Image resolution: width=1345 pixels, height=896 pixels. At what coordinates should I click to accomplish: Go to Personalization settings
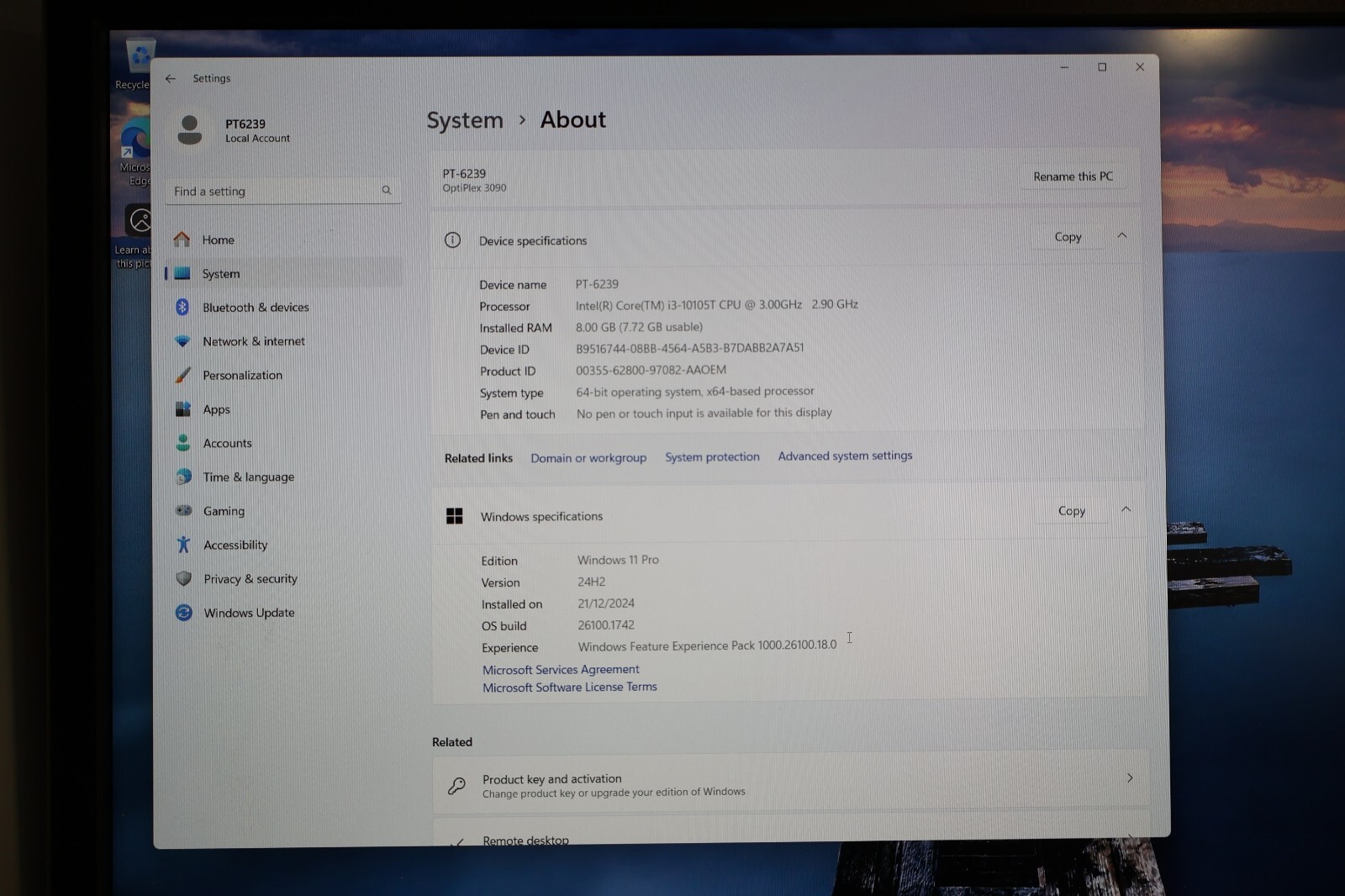point(283,375)
